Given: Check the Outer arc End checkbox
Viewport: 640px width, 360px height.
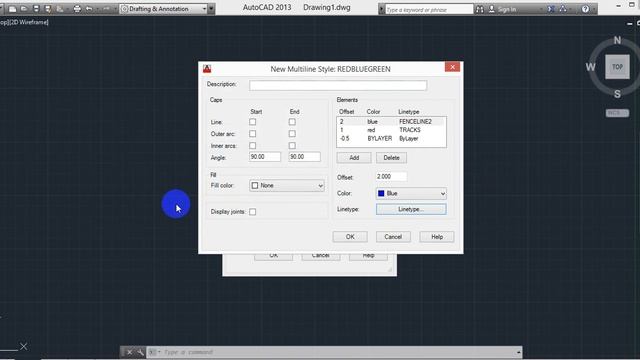Looking at the screenshot, I should tap(292, 134).
